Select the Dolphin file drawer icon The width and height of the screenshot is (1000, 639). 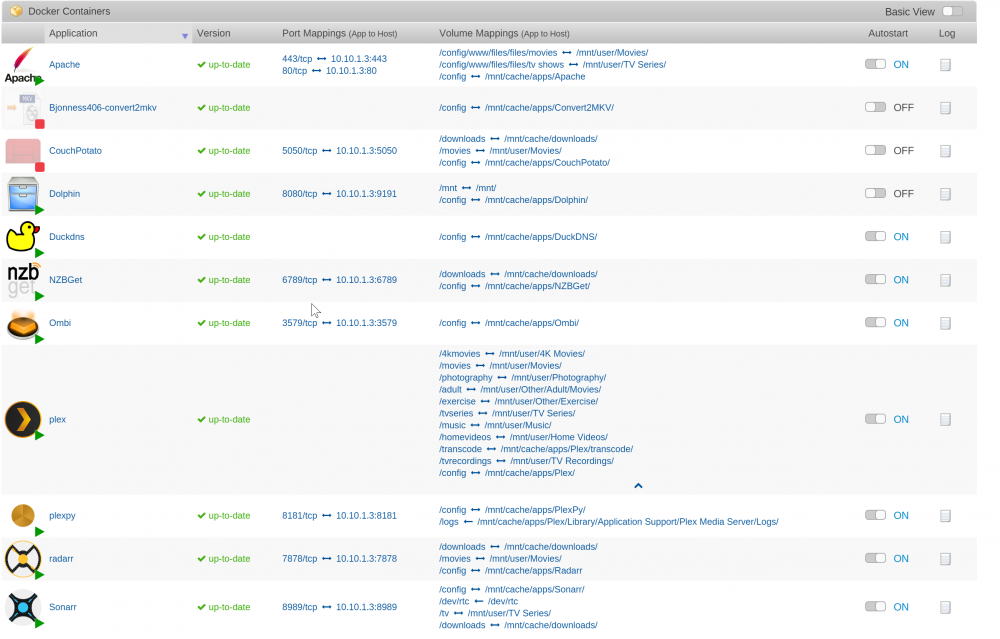(24, 194)
